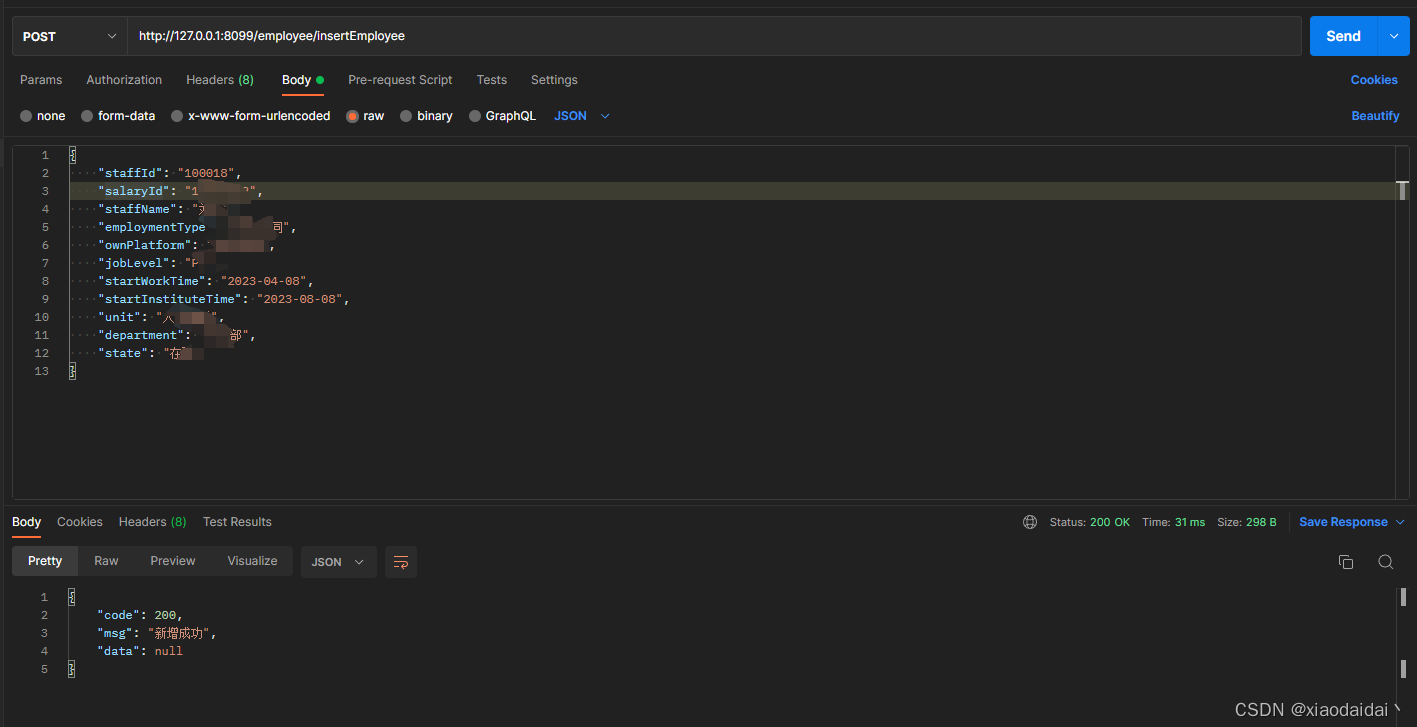This screenshot has height=727, width=1417.
Task: Select Pretty response view
Action: pos(45,561)
